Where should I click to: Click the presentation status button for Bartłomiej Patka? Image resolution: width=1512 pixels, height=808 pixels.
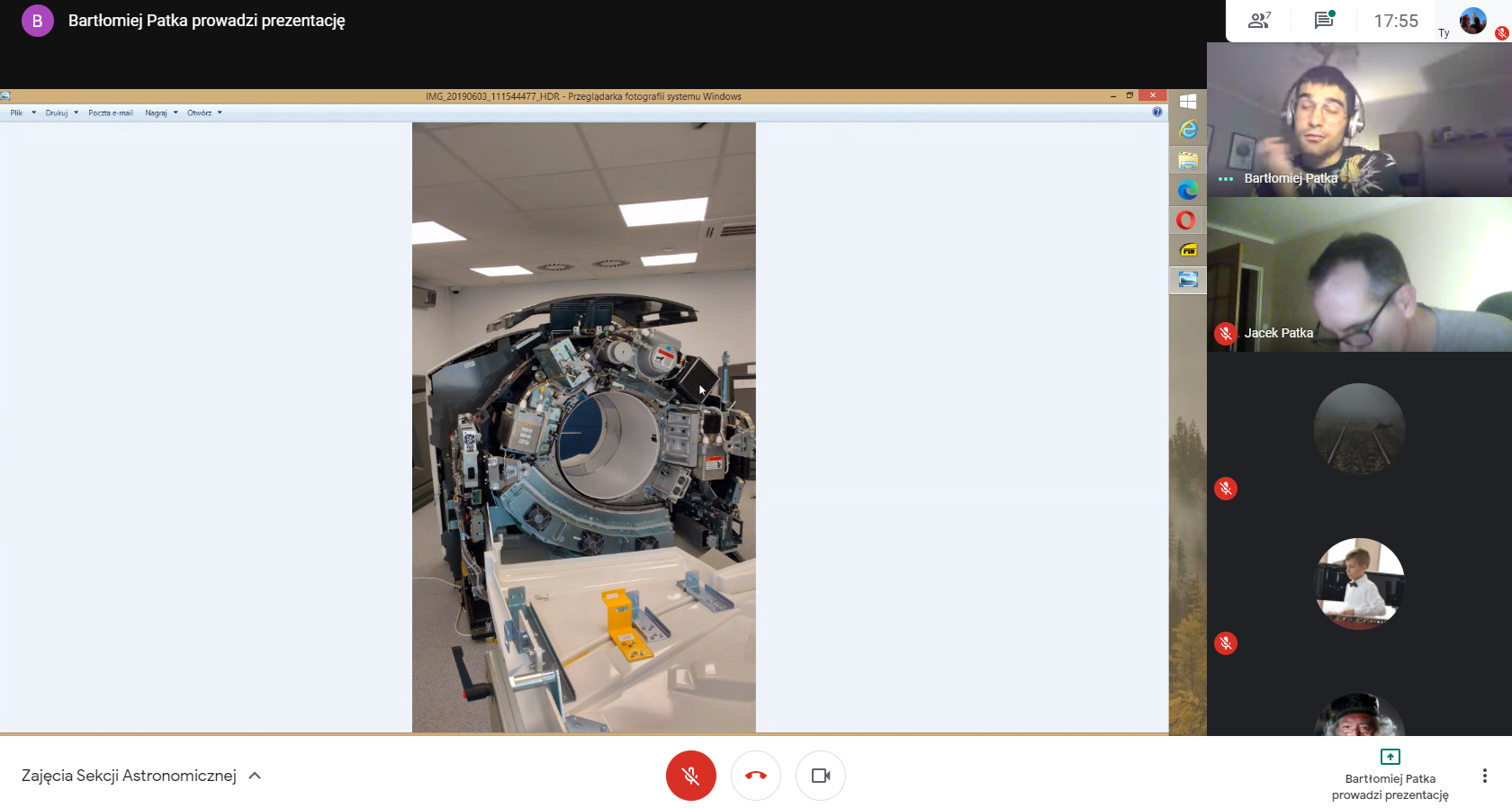1390,775
